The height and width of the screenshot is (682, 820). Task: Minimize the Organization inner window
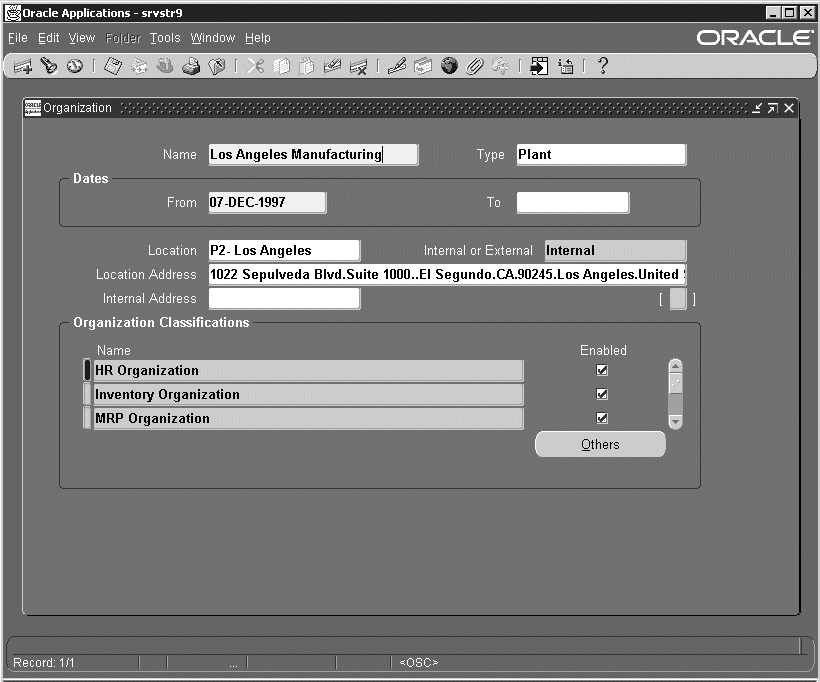757,108
